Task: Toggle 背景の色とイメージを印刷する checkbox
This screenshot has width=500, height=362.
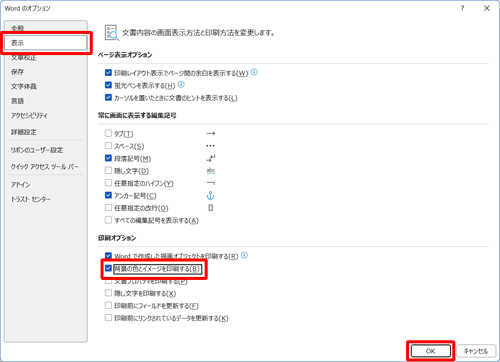Action: coord(108,268)
